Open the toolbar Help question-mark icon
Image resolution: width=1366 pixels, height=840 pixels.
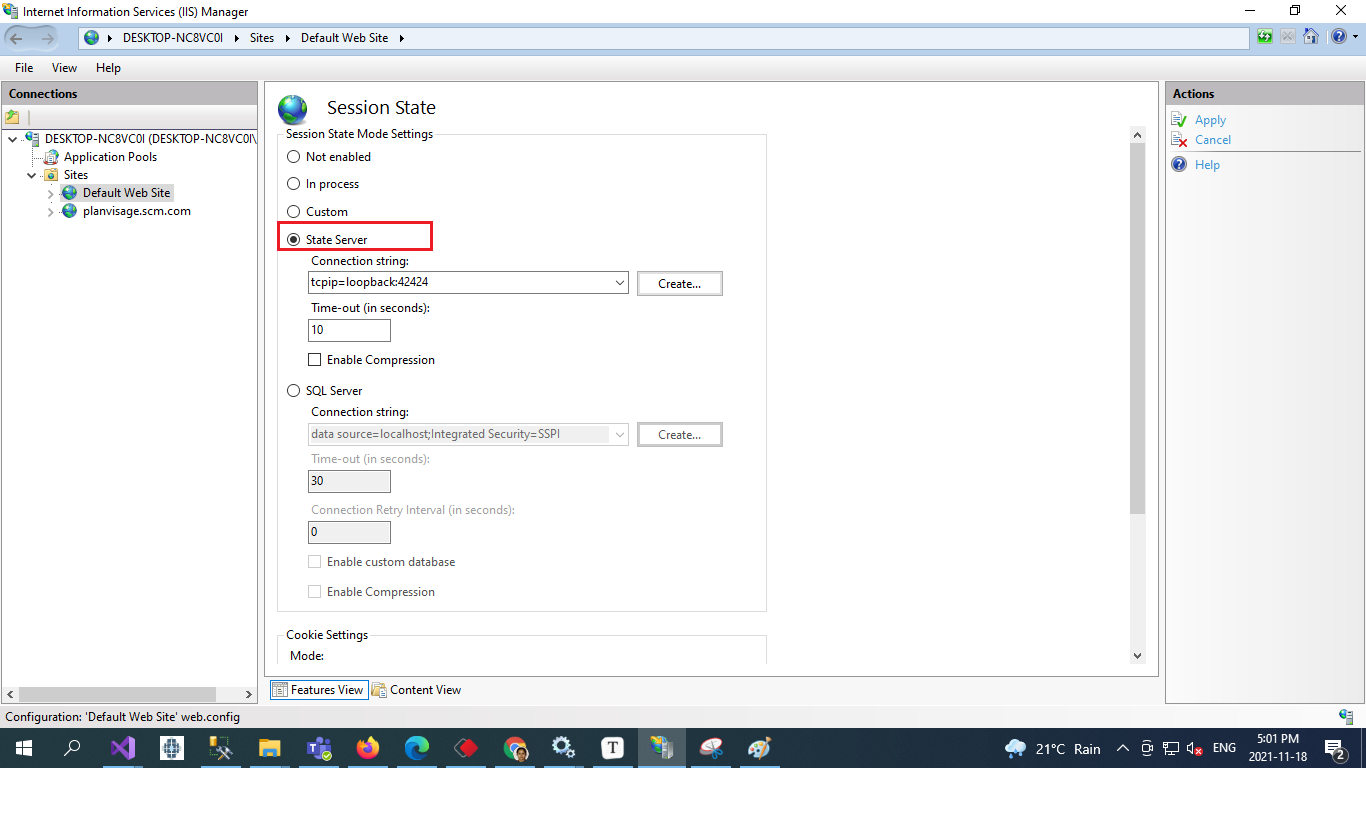(x=1338, y=37)
